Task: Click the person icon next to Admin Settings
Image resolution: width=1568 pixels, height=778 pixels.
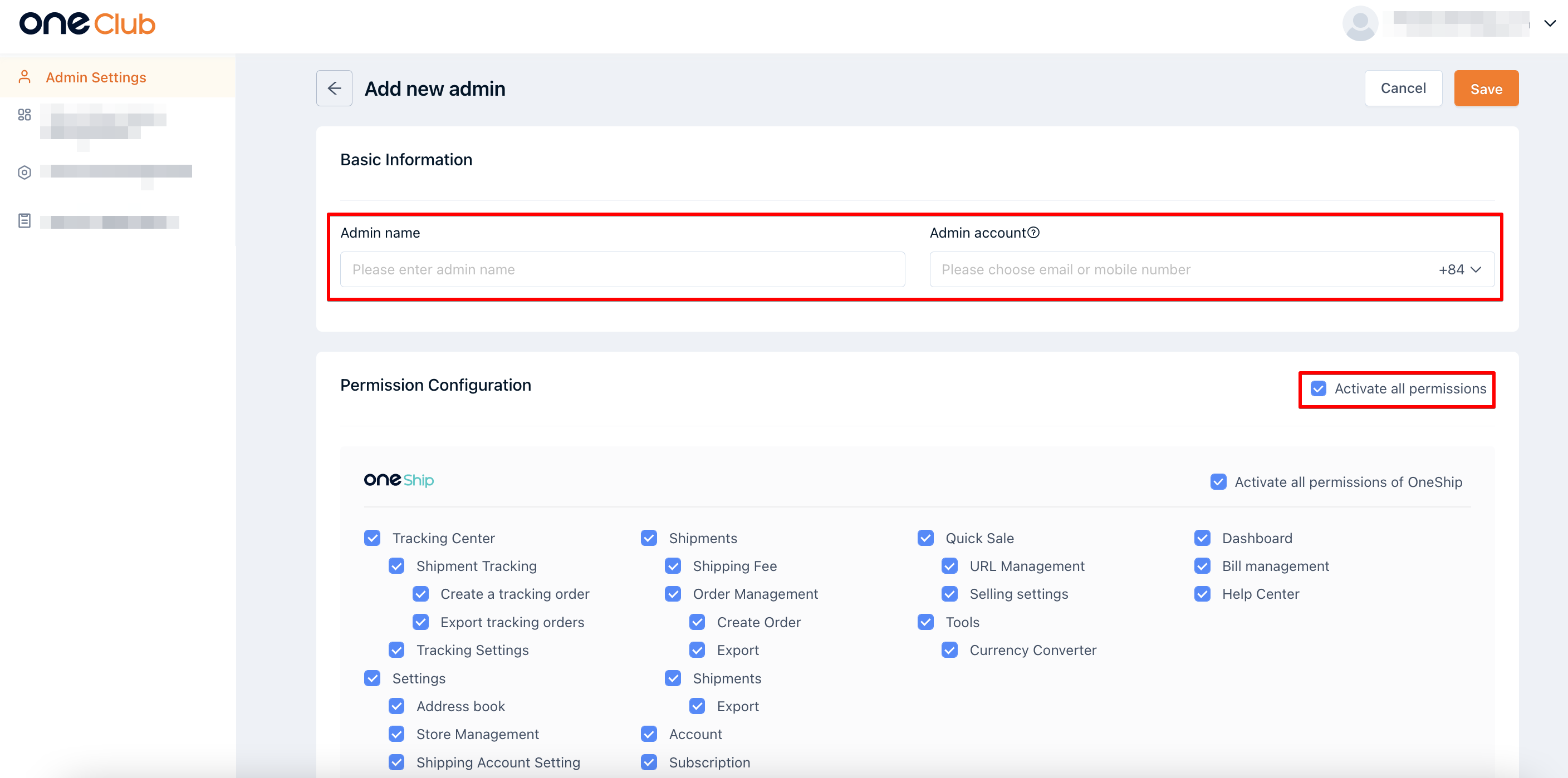Action: [24, 77]
